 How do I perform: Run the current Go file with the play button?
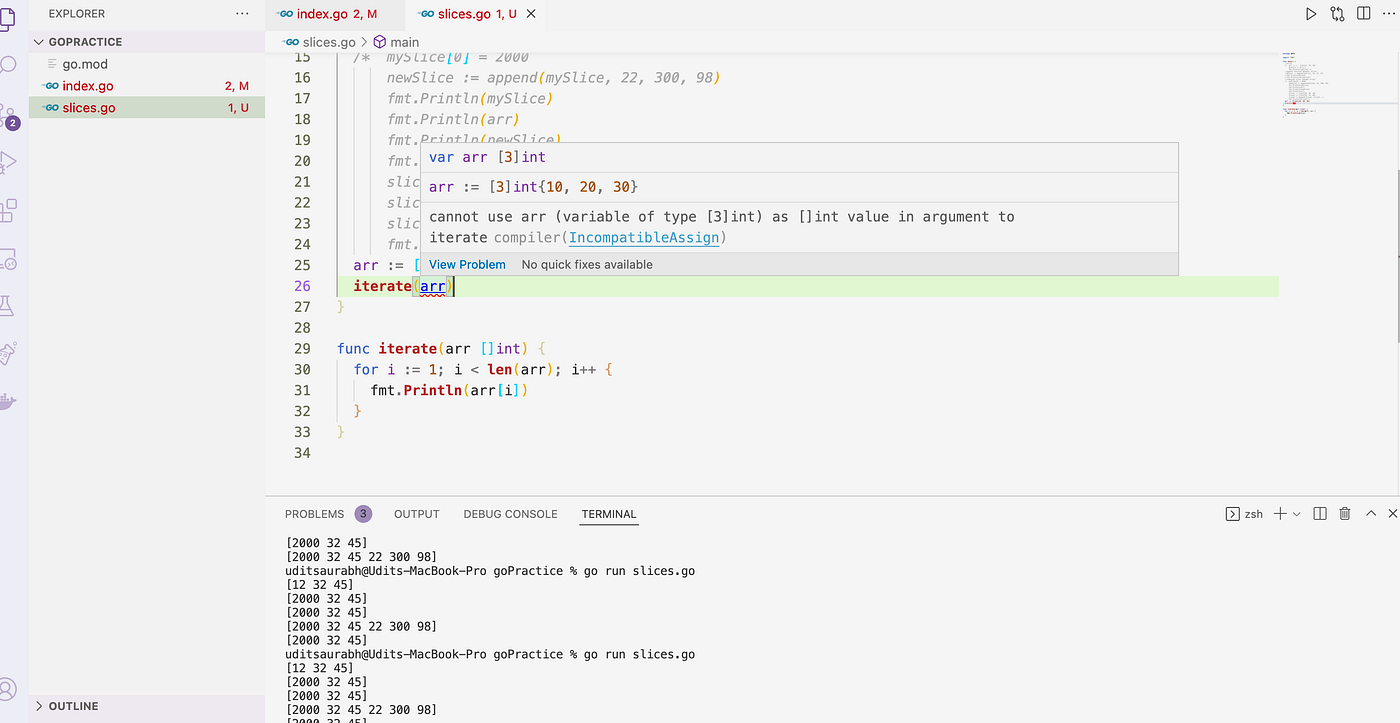click(1311, 13)
